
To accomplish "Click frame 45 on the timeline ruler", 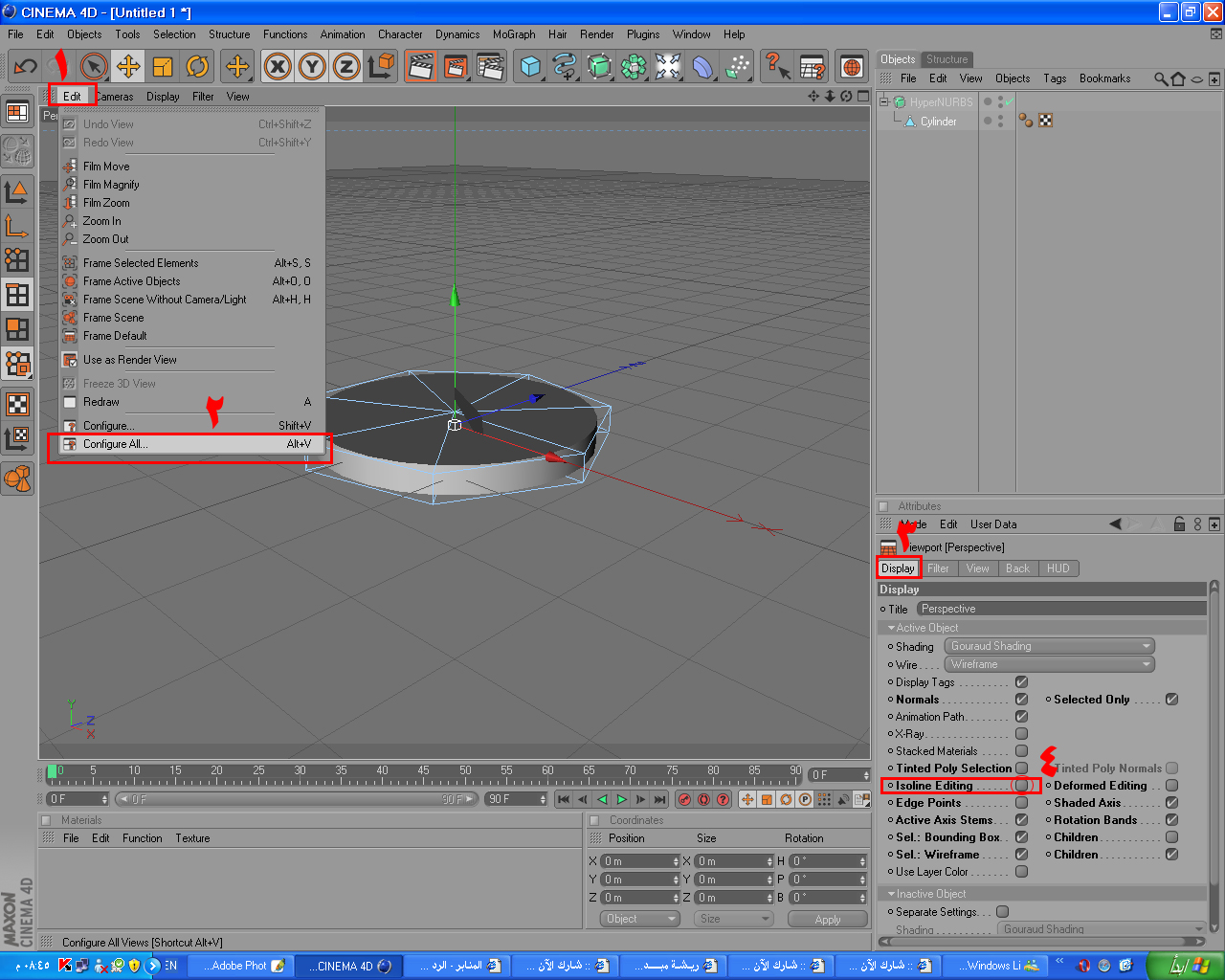I will [x=424, y=771].
